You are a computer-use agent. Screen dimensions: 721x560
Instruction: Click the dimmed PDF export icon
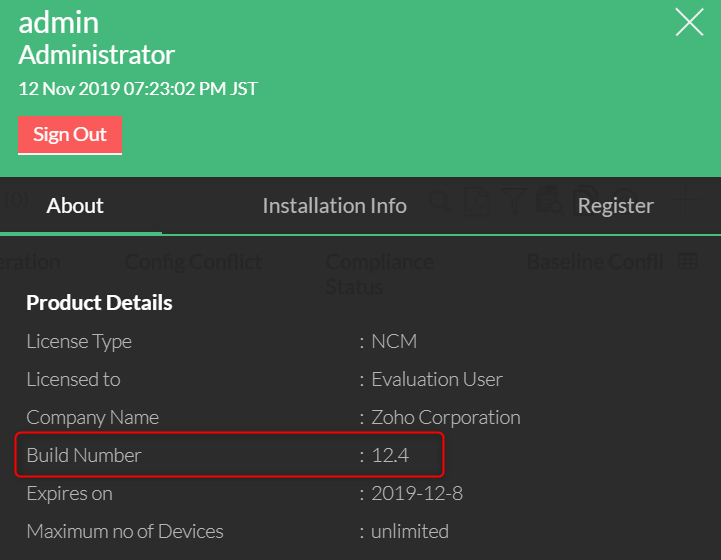(477, 200)
